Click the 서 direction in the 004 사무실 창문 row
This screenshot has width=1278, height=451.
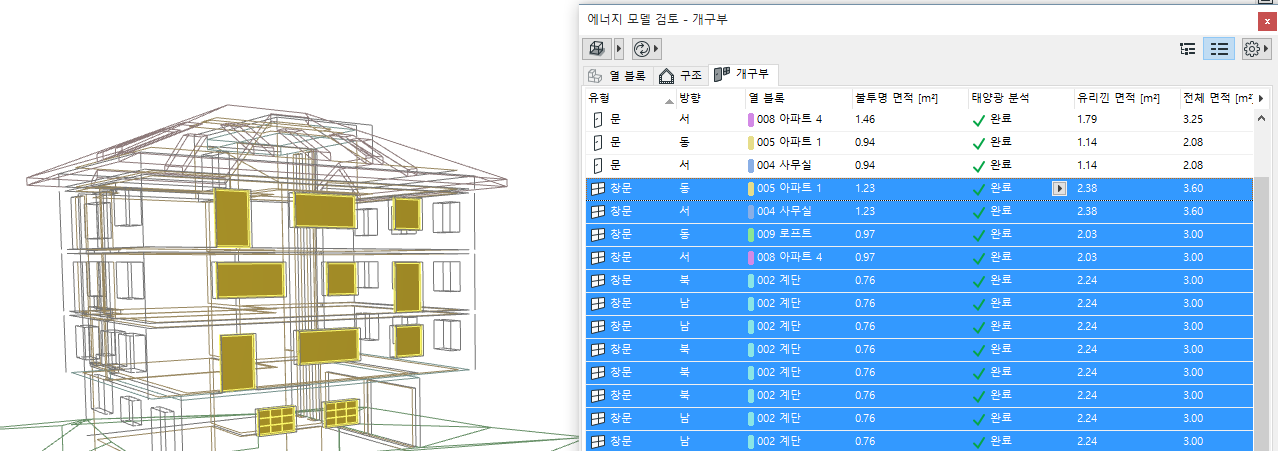(684, 211)
